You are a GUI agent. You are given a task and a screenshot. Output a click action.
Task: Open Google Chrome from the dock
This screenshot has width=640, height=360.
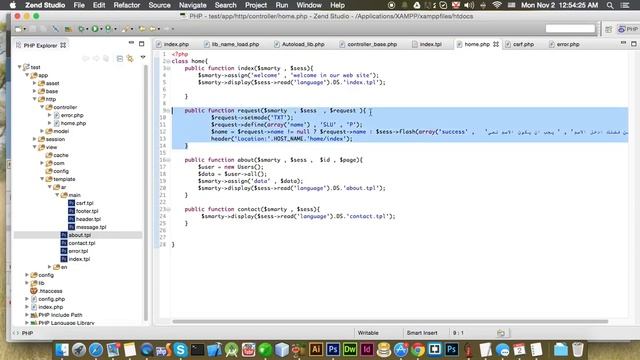[x=418, y=350]
